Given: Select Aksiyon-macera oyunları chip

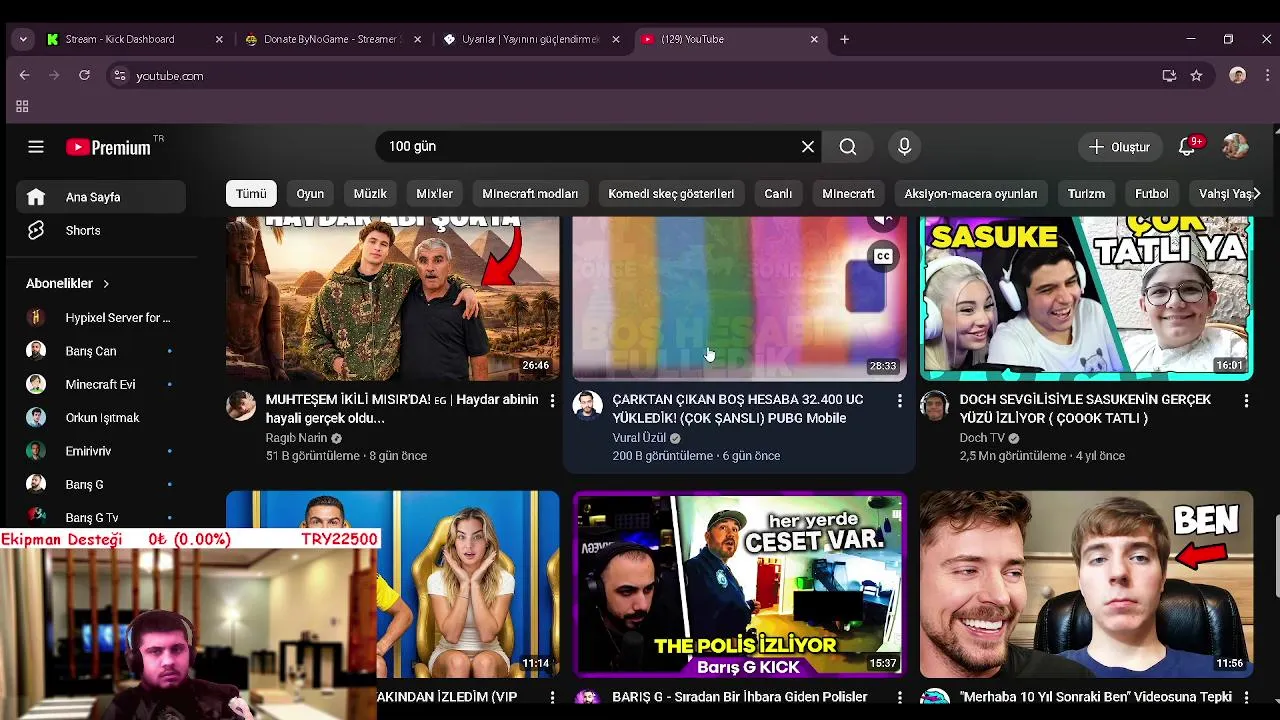Looking at the screenshot, I should 970,193.
